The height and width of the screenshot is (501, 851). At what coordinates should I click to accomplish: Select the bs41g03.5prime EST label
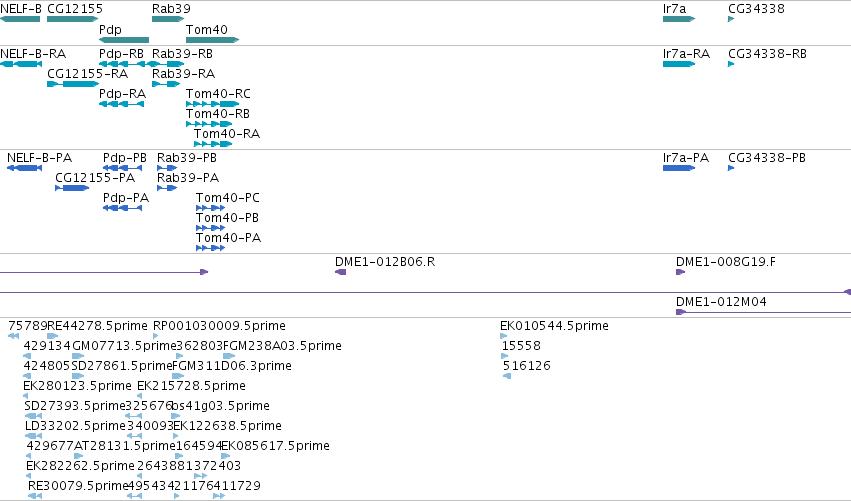click(x=220, y=406)
